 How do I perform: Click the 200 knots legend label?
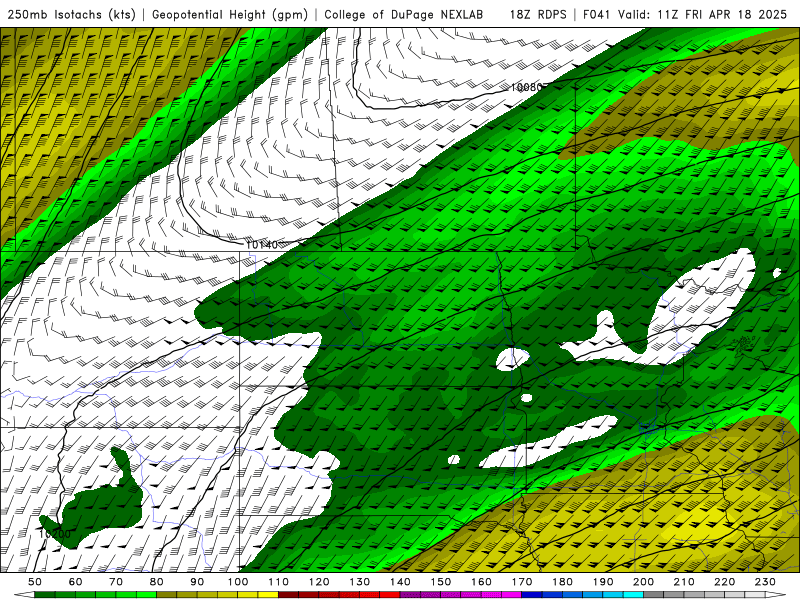coord(643,582)
